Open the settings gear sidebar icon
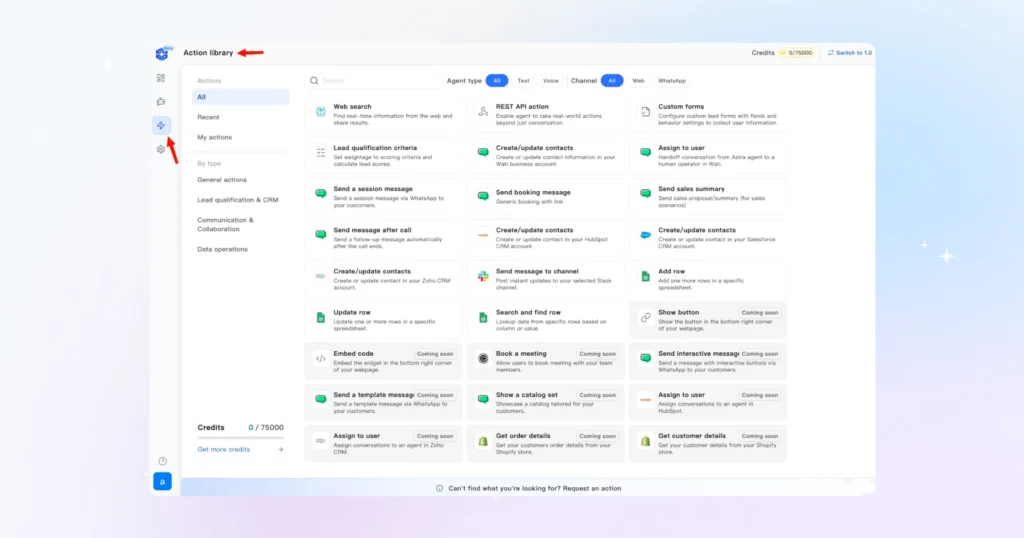Screen dimensions: 1024x538 pos(161,150)
